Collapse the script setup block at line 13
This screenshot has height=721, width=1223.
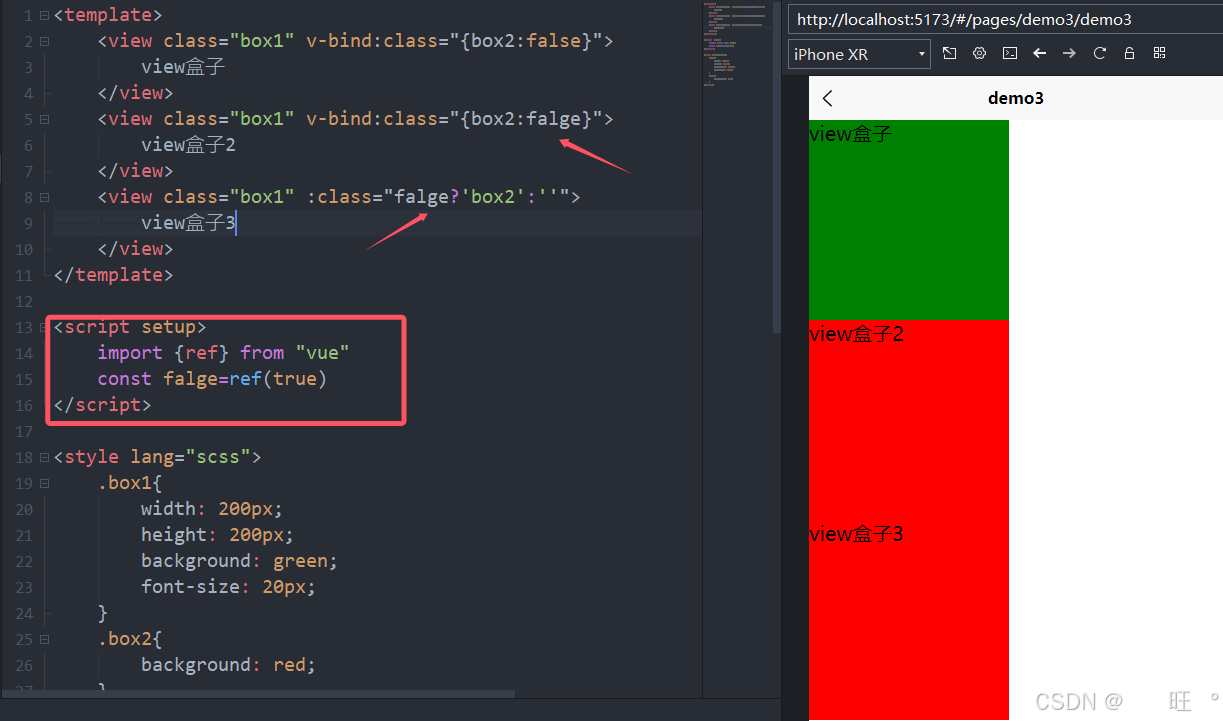point(44,328)
